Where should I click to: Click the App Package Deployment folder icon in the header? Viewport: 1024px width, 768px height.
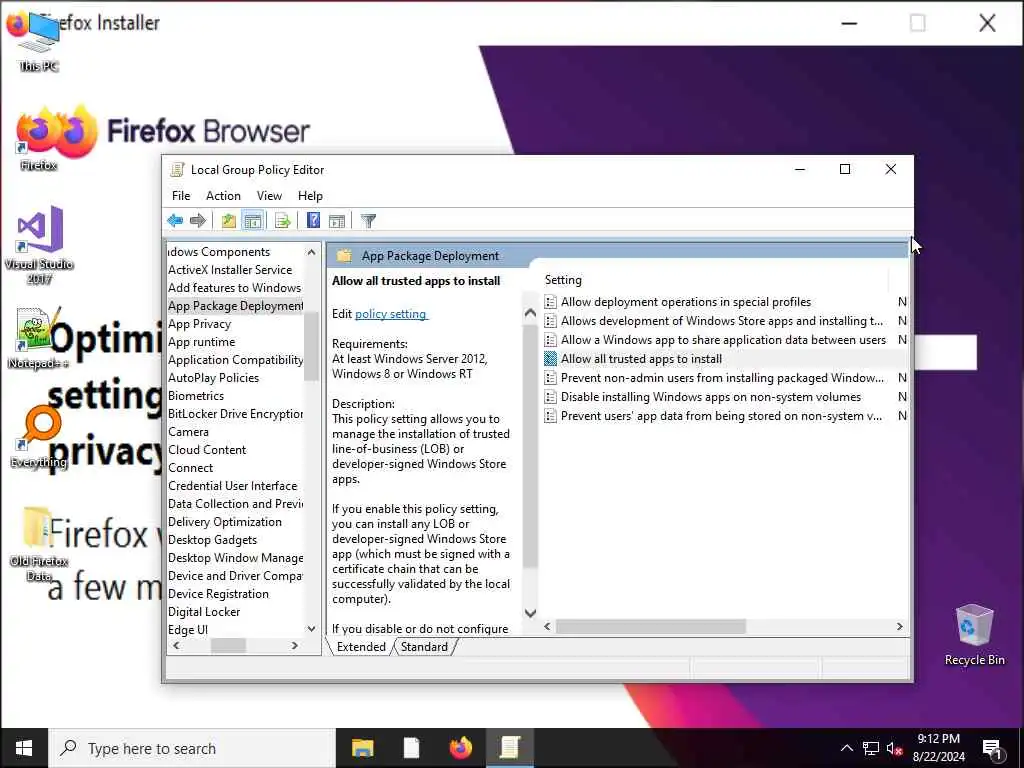coord(344,256)
